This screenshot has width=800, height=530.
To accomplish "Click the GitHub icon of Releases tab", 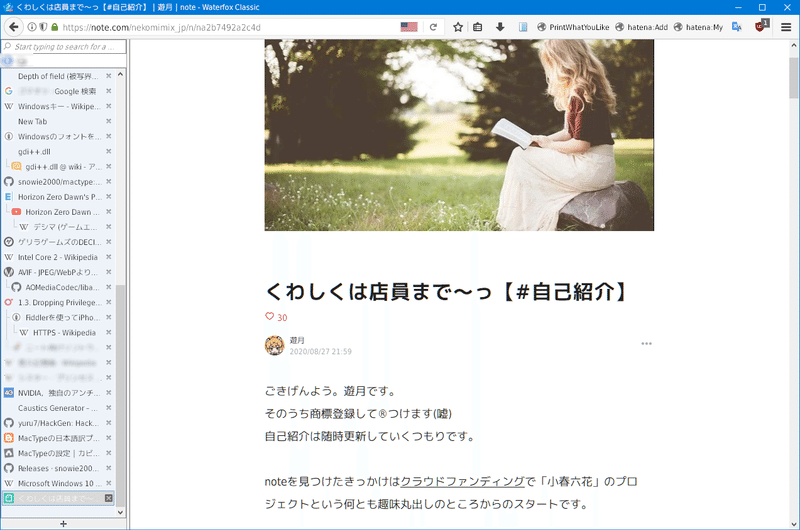I will pyautogui.click(x=9, y=468).
